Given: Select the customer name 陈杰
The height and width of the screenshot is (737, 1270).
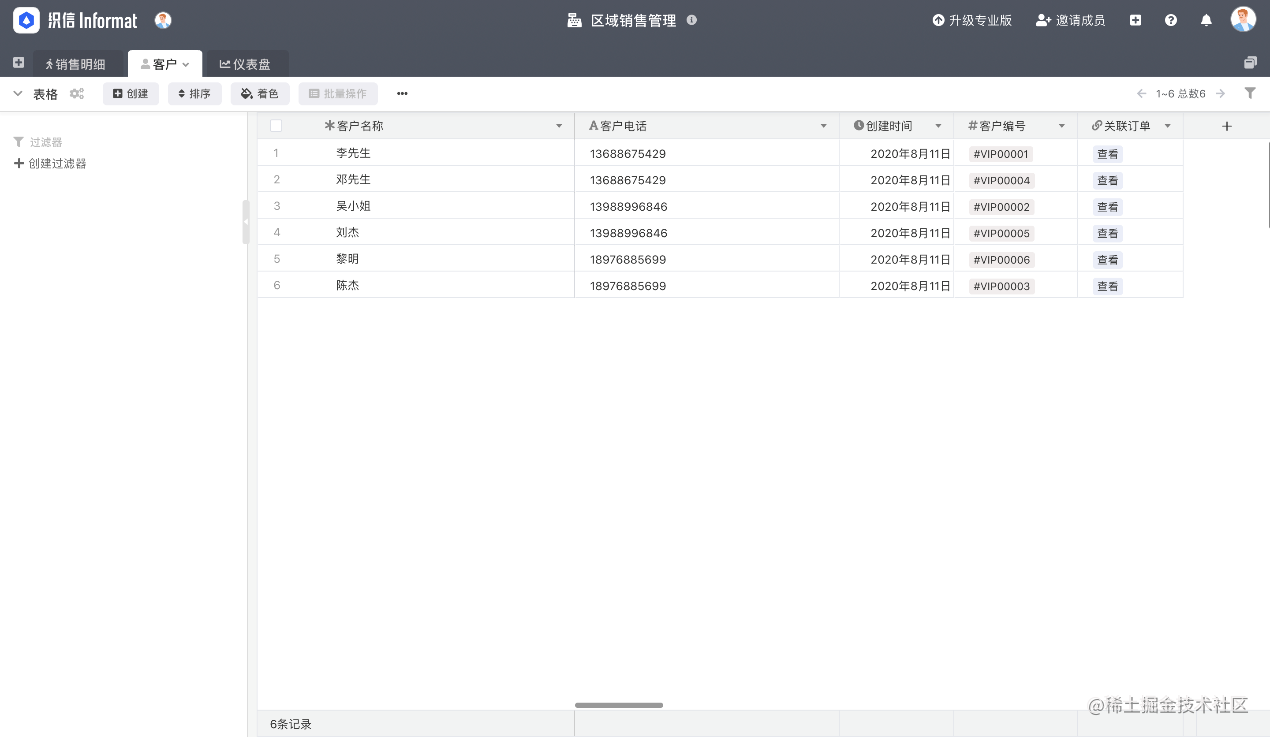Looking at the screenshot, I should [x=347, y=285].
